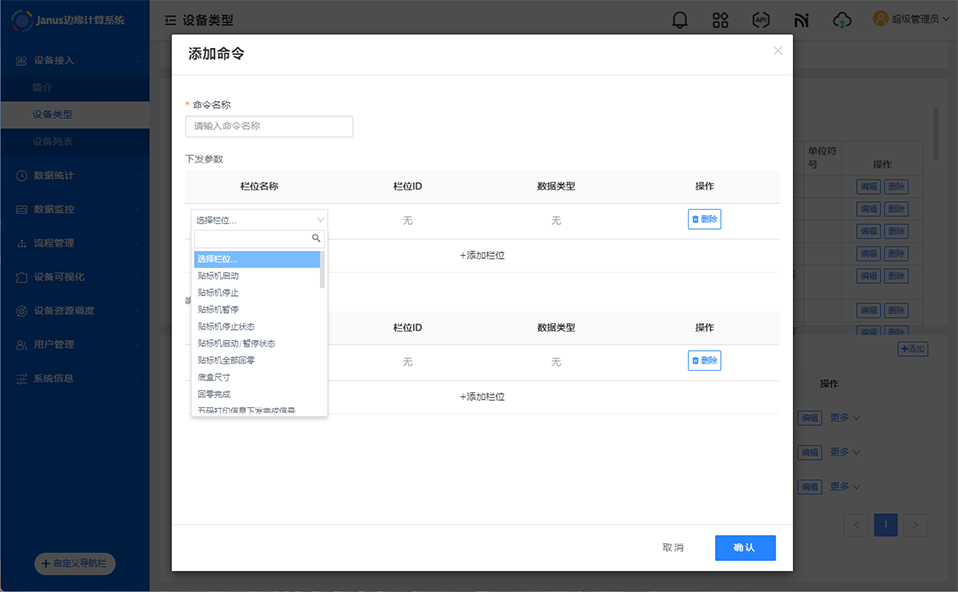Select 贴标机启动 from the dropdown list
The image size is (958, 592).
tap(218, 276)
